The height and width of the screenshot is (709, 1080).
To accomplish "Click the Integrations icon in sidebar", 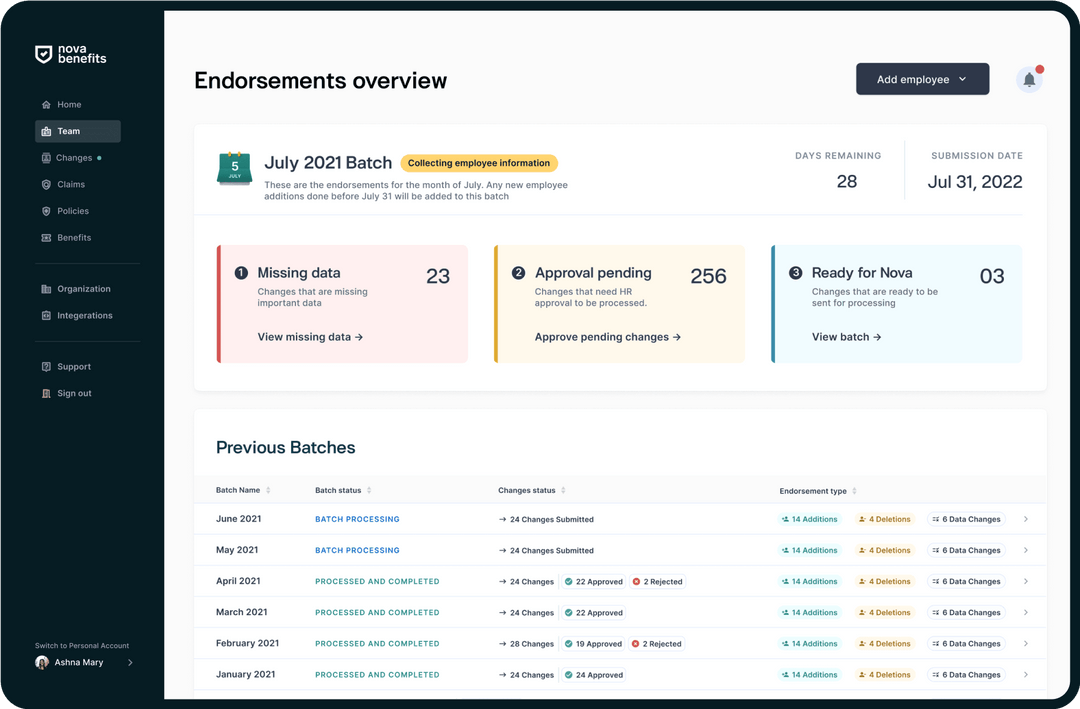I will tap(46, 316).
